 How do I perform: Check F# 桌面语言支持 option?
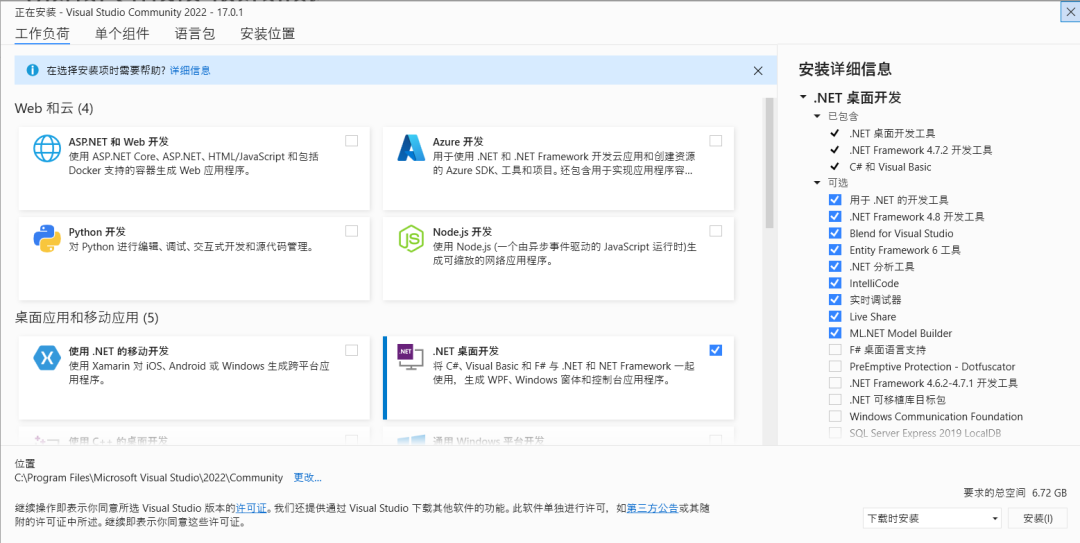pyautogui.click(x=835, y=349)
